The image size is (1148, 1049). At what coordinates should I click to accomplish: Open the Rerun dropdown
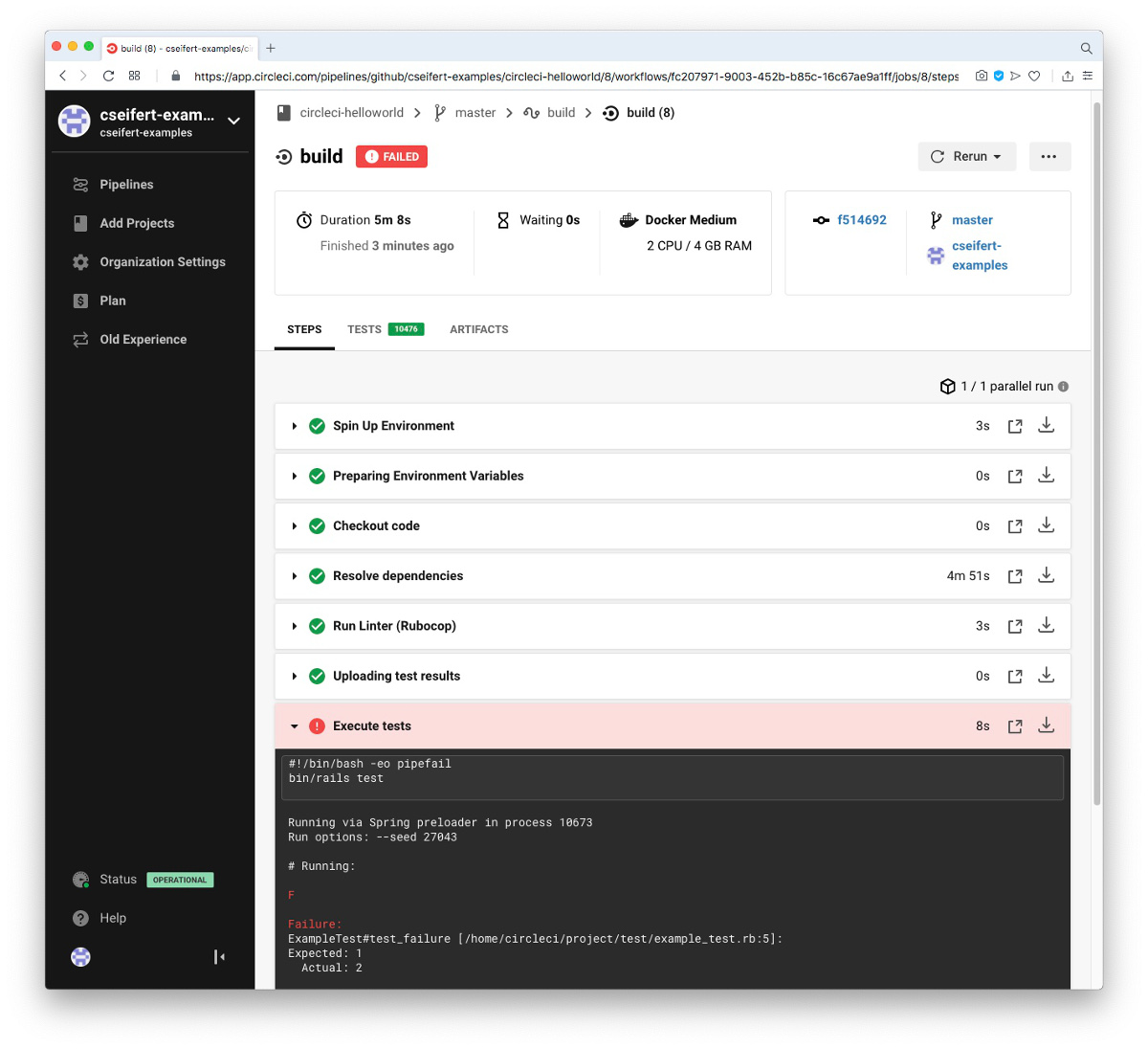click(966, 156)
